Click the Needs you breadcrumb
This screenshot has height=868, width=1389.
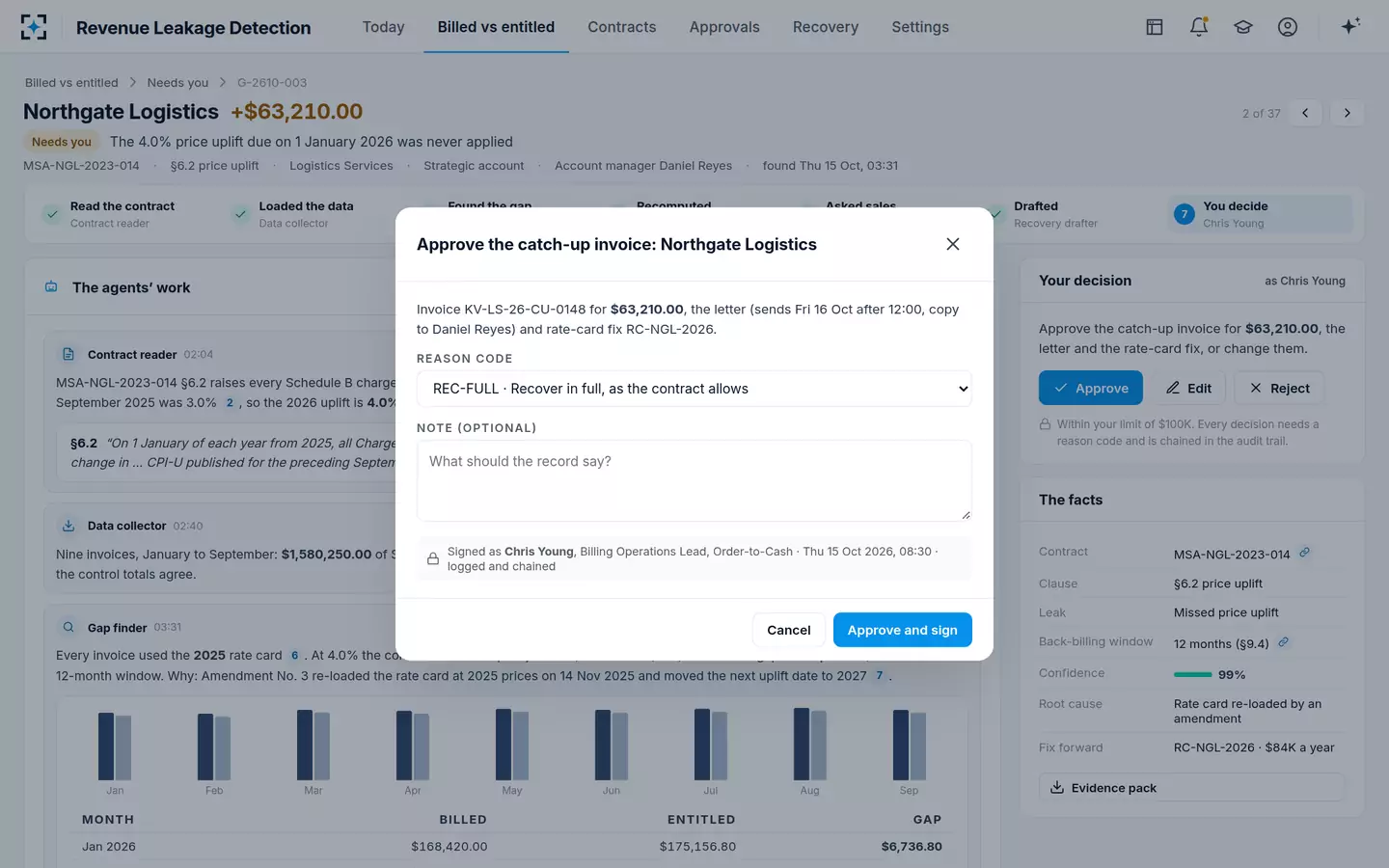177,83
